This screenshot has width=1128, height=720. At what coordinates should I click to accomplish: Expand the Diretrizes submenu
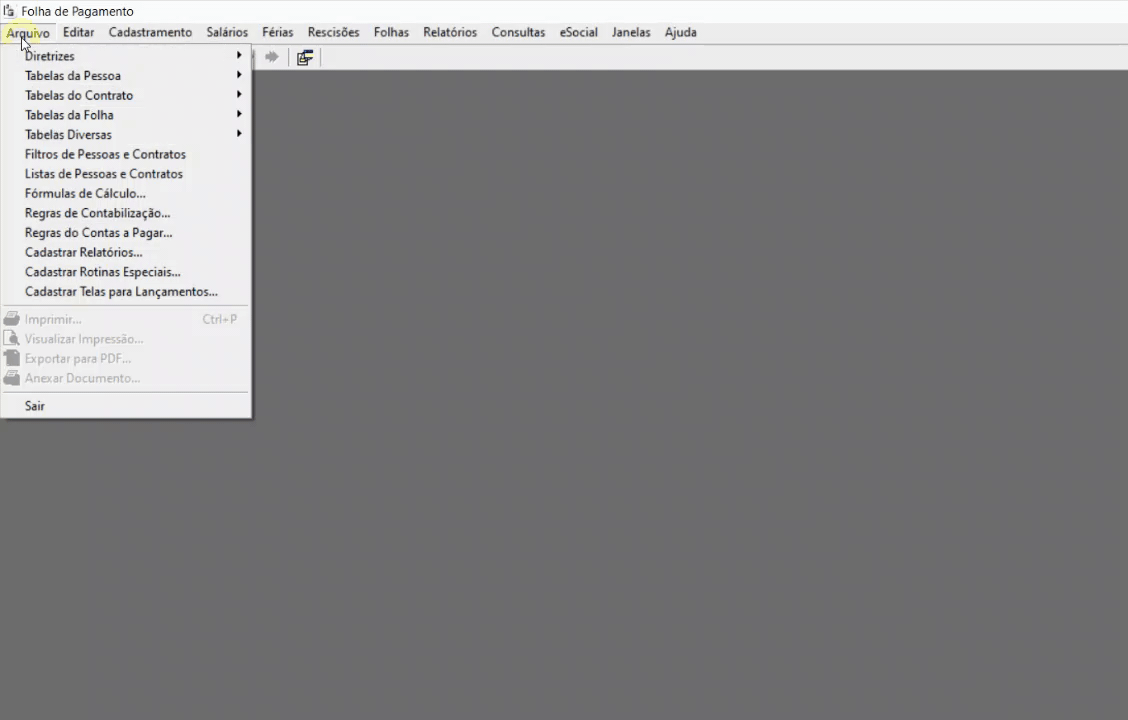(x=49, y=56)
